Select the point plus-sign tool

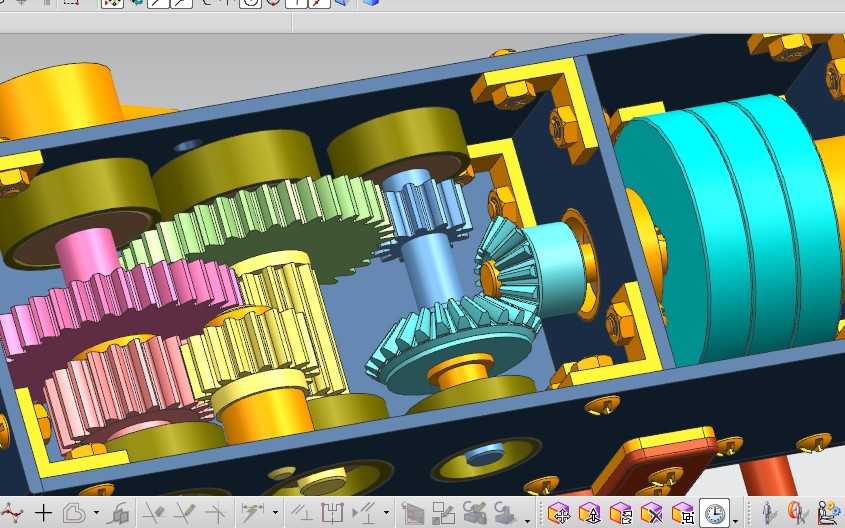(43, 513)
